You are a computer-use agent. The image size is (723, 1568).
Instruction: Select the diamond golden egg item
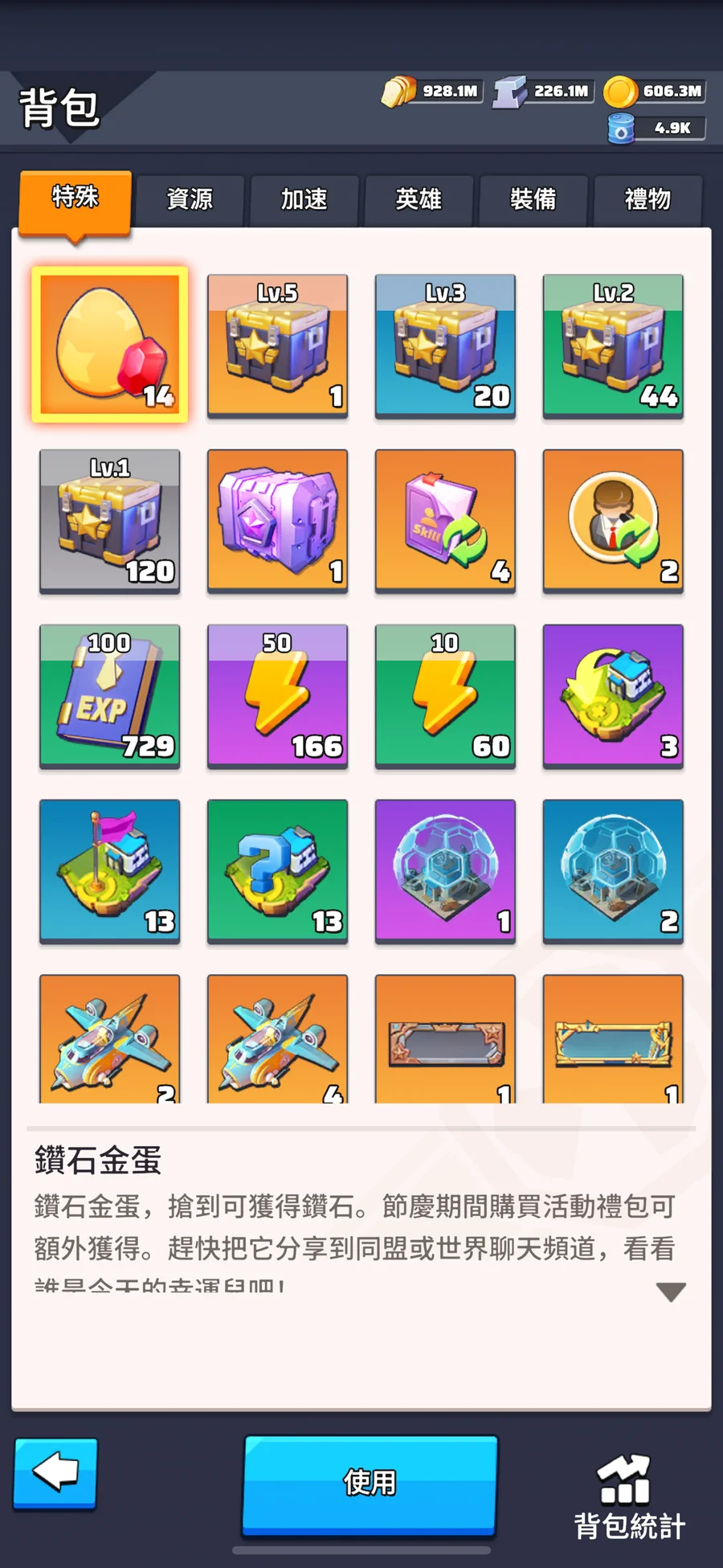point(110,345)
